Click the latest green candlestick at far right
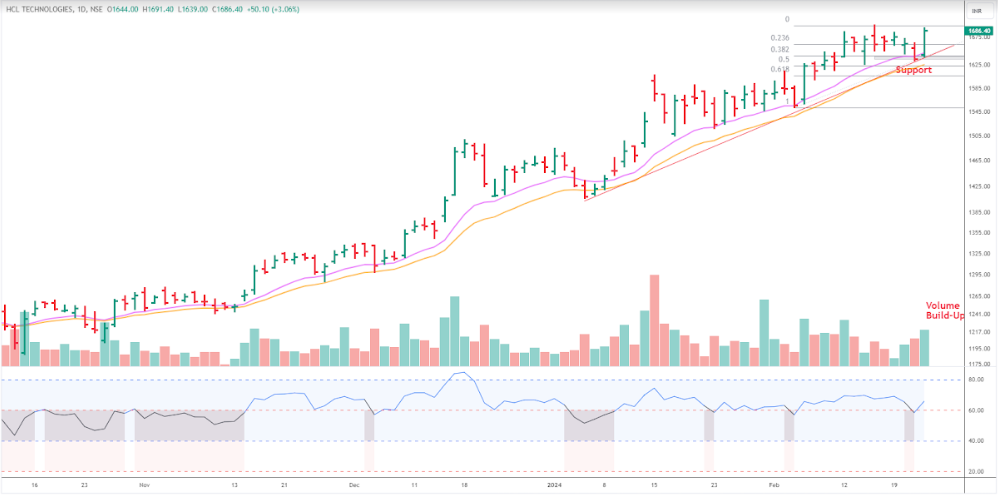This screenshot has height=496, width=998. coord(925,42)
